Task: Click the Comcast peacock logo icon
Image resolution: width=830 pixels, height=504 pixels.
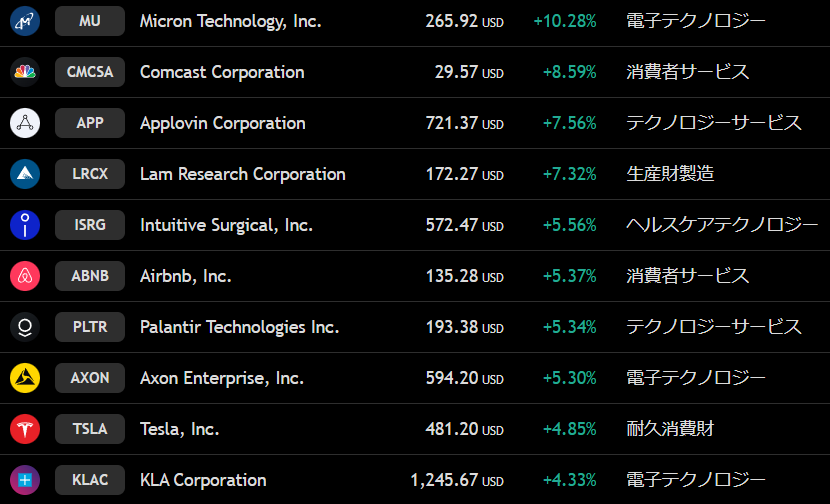Action: [25, 72]
